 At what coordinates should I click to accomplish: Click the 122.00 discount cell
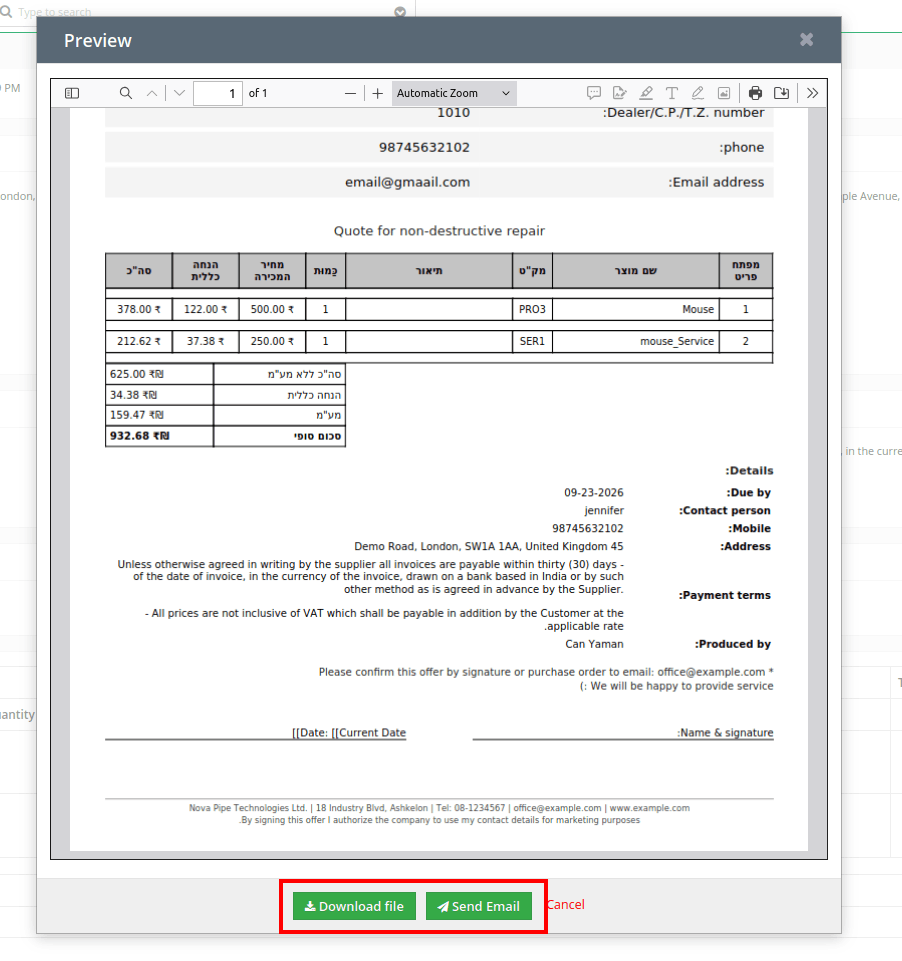click(x=205, y=310)
